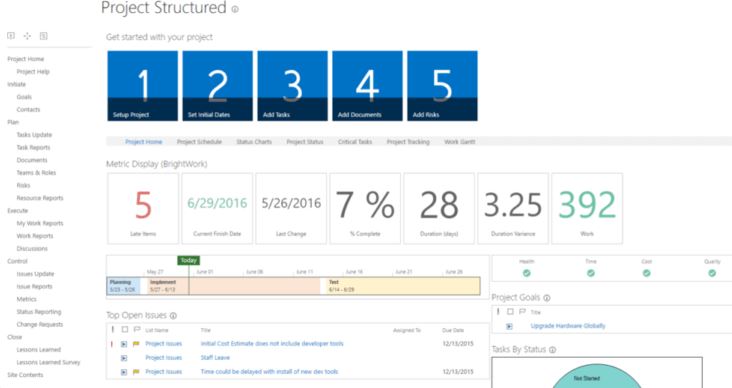The image size is (732, 388).
Task: Click the Quality green check indicator
Action: click(x=712, y=273)
